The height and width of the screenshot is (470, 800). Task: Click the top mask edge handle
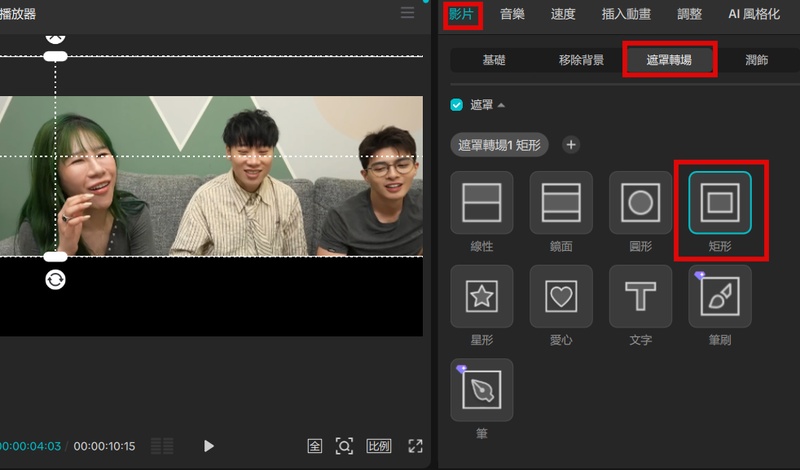pyautogui.click(x=55, y=57)
